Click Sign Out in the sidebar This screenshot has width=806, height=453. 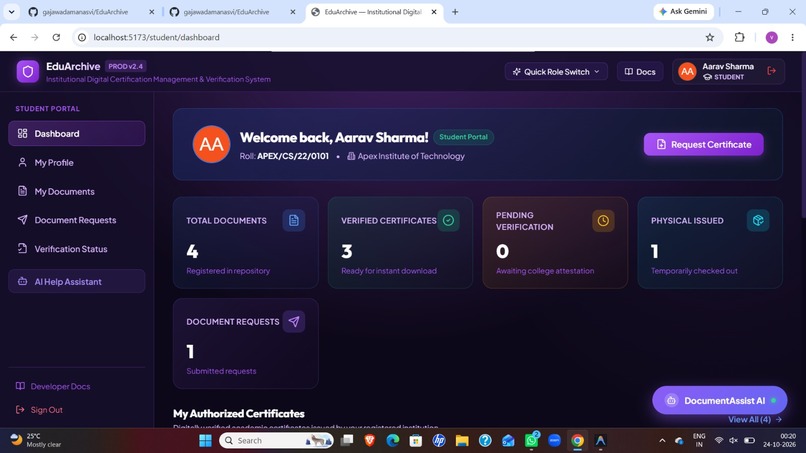pos(39,410)
